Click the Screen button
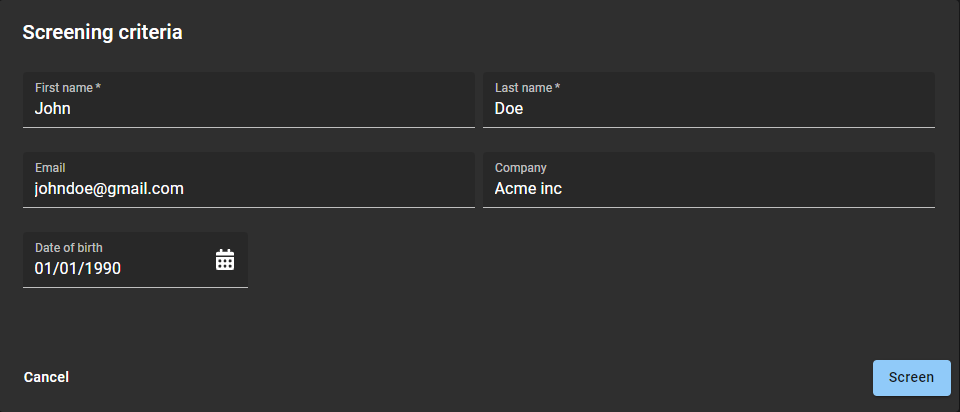 click(x=911, y=378)
